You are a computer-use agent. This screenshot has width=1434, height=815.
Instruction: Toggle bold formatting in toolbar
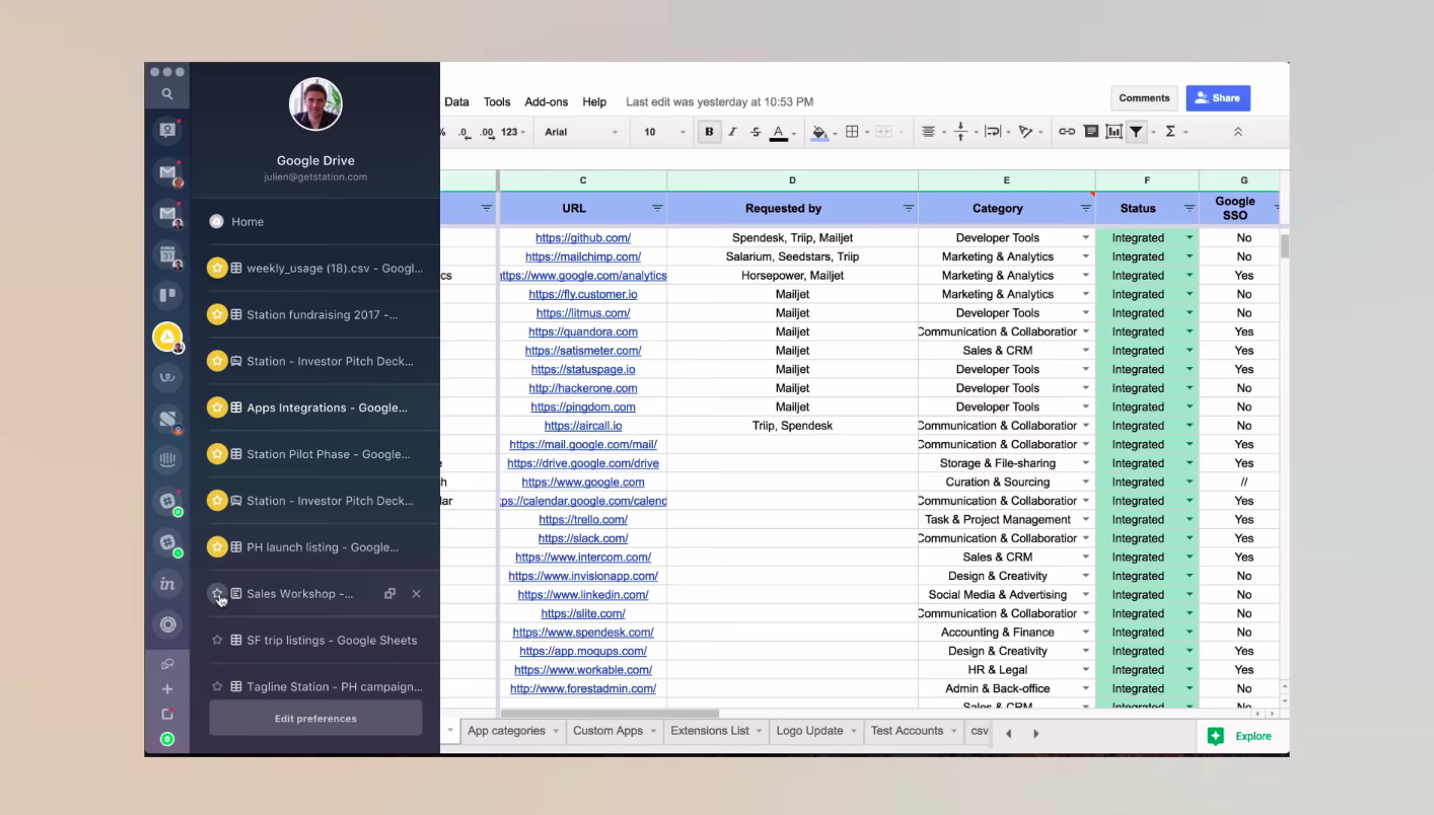coord(709,132)
